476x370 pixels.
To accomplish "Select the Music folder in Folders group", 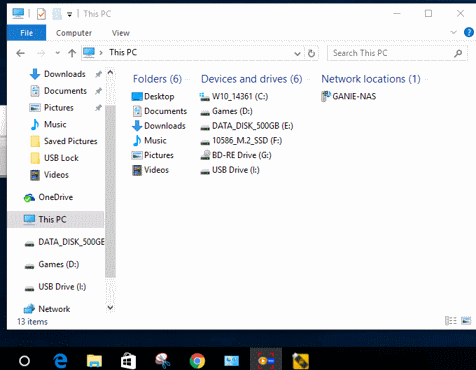I will click(149, 140).
